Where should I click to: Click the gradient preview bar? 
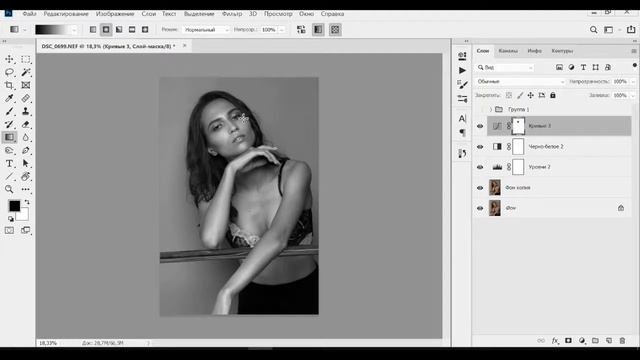[53, 30]
